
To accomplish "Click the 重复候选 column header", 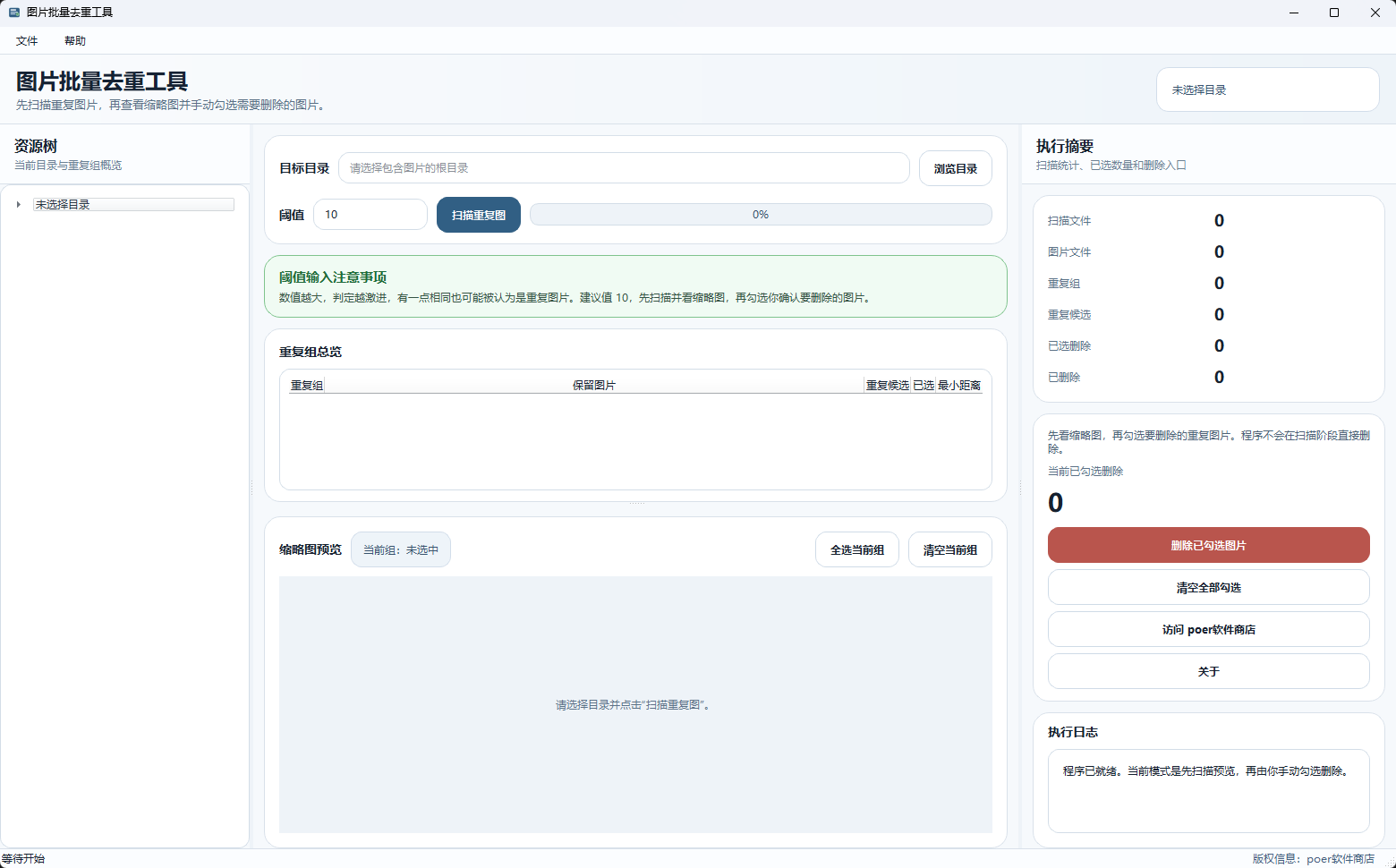I will (888, 386).
